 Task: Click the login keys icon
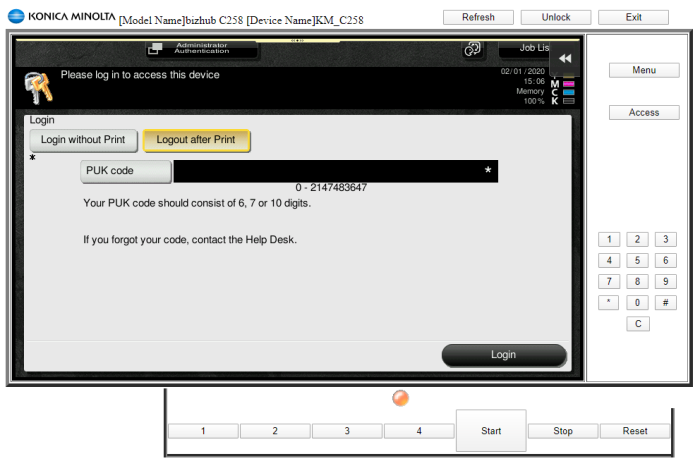point(37,88)
